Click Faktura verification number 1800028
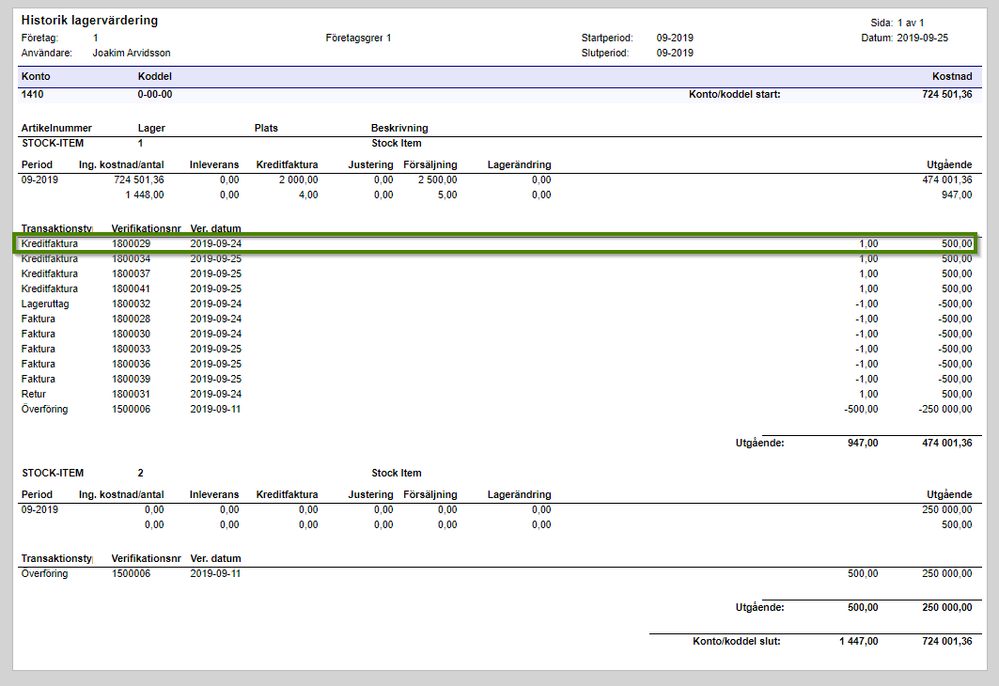Screen dimensions: 999x686 click(131, 319)
